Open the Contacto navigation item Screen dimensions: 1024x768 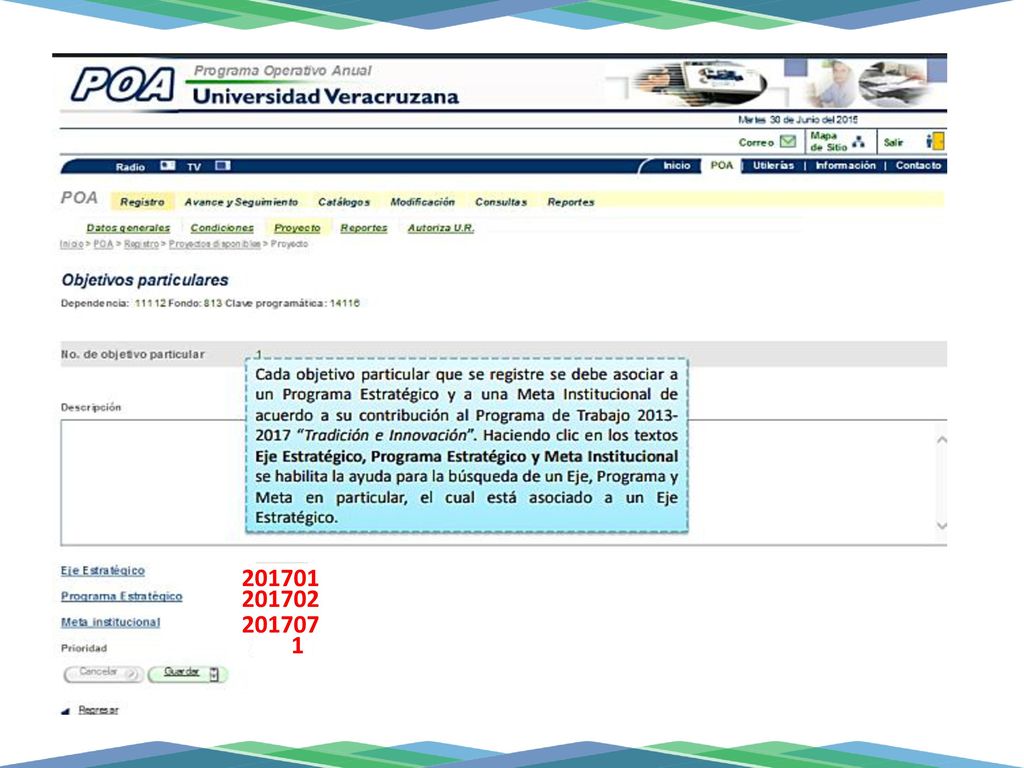(918, 166)
